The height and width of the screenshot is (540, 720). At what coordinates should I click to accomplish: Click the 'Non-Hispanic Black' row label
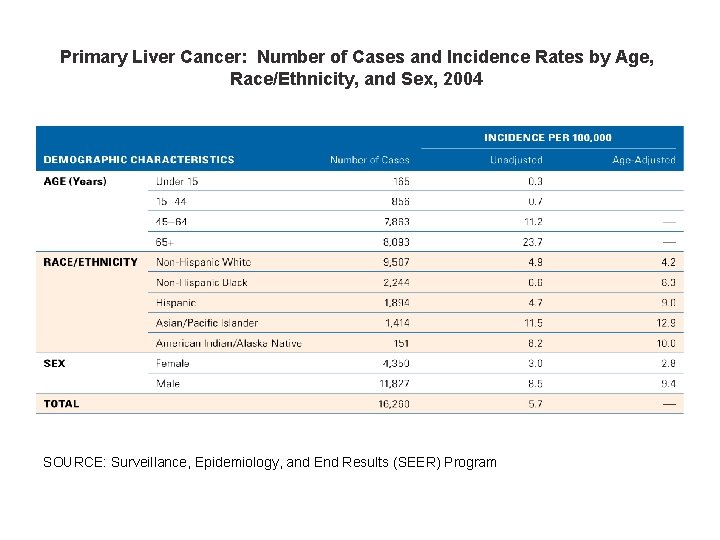tap(202, 282)
